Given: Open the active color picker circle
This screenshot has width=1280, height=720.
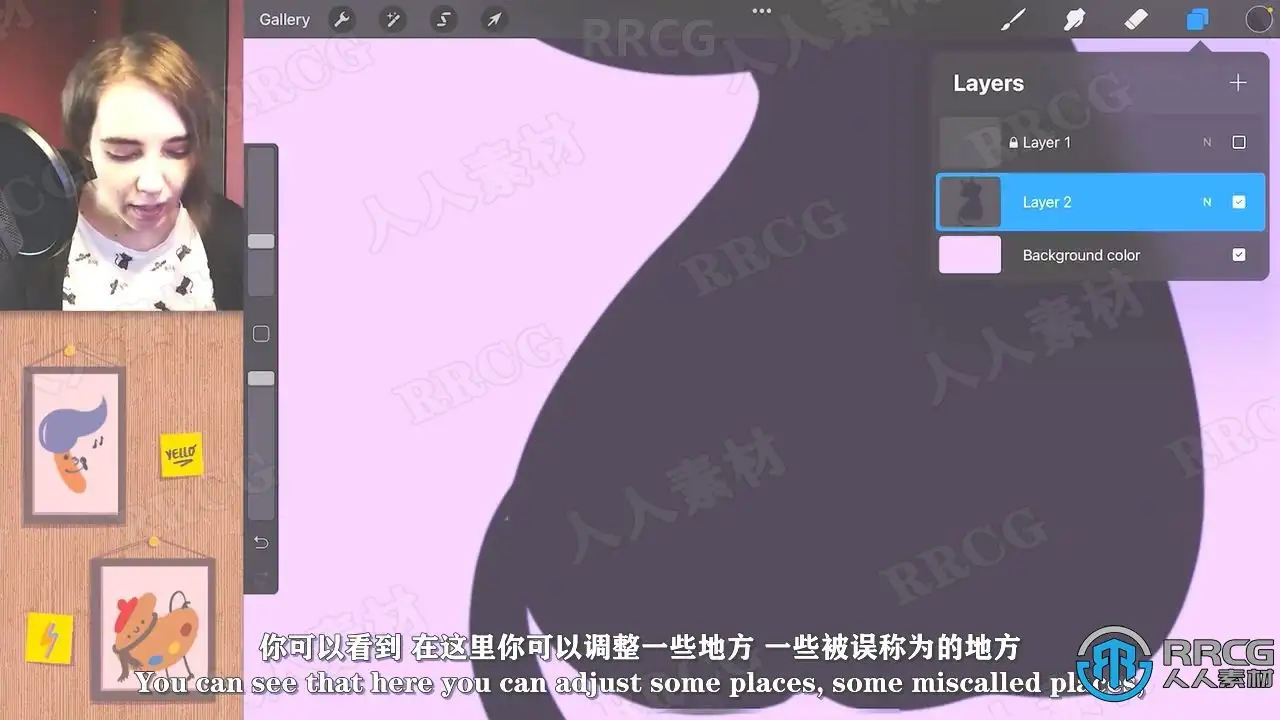Looking at the screenshot, I should (1258, 19).
